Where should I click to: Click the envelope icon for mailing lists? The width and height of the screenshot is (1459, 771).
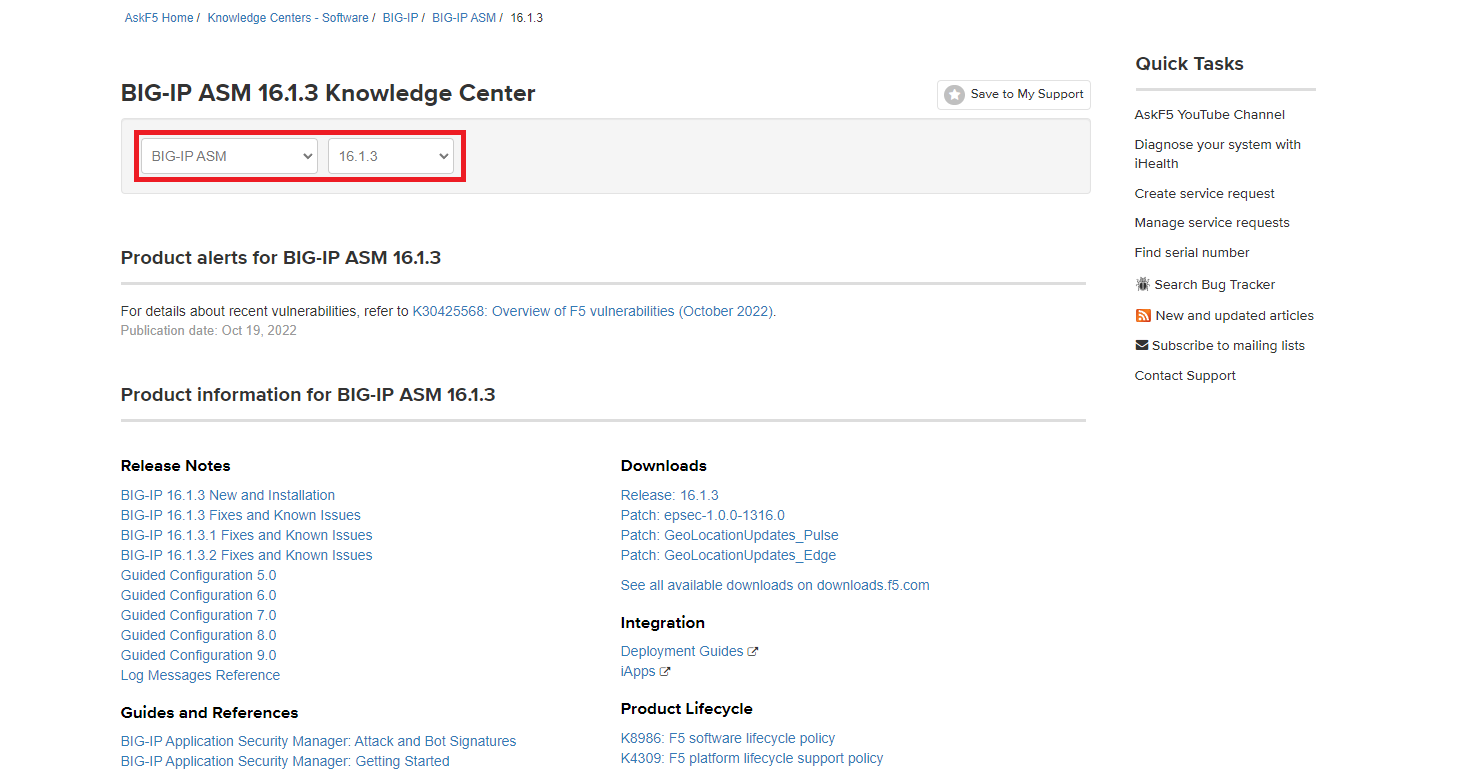point(1142,345)
